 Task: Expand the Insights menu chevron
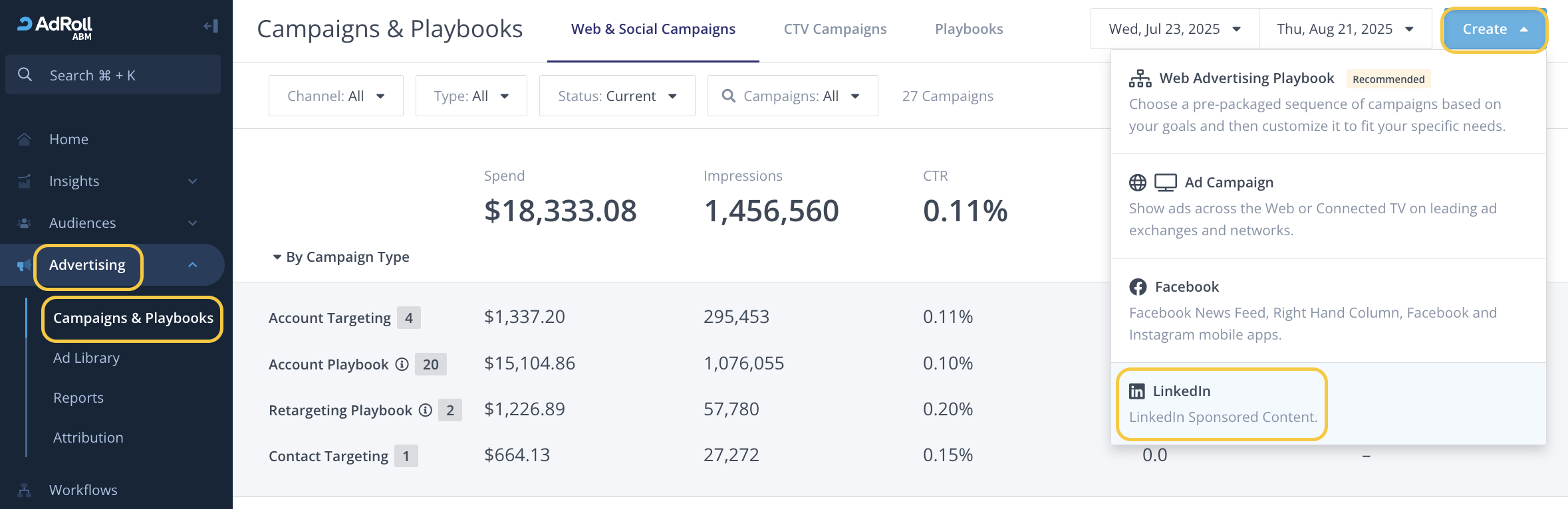click(193, 181)
